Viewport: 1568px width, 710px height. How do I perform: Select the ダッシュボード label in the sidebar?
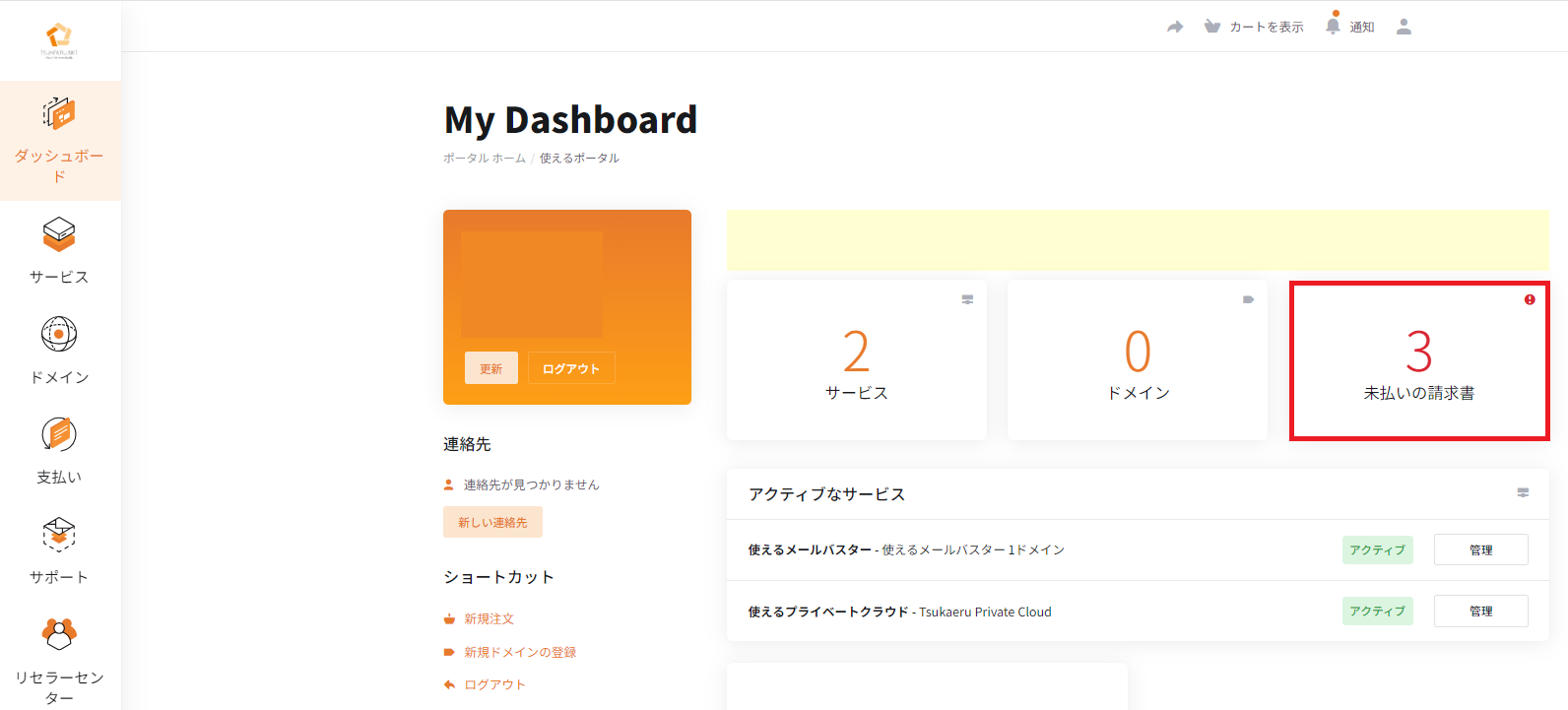tap(59, 165)
